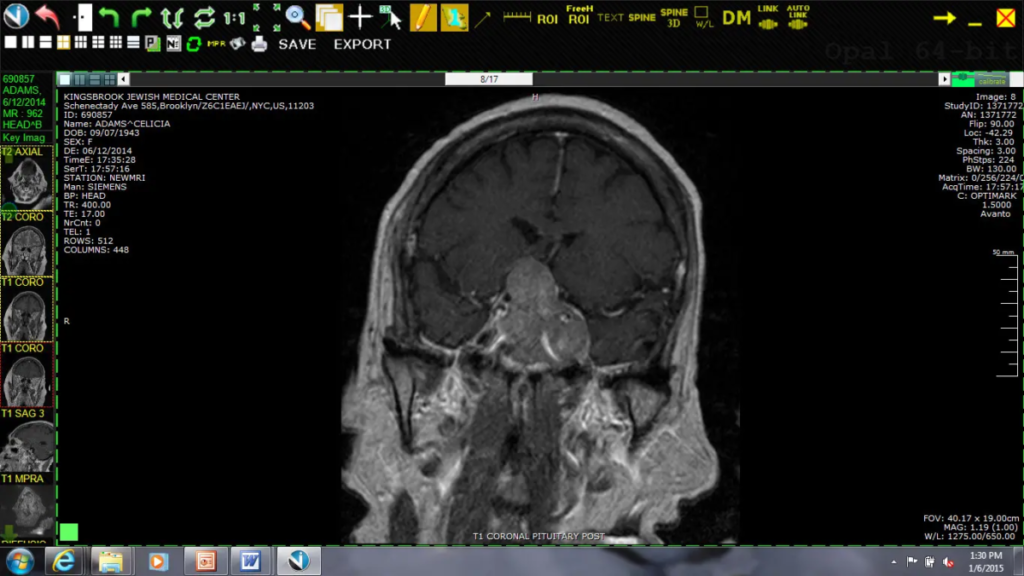Select the TEXT annotation tool
Image resolution: width=1024 pixels, height=576 pixels.
click(x=610, y=18)
